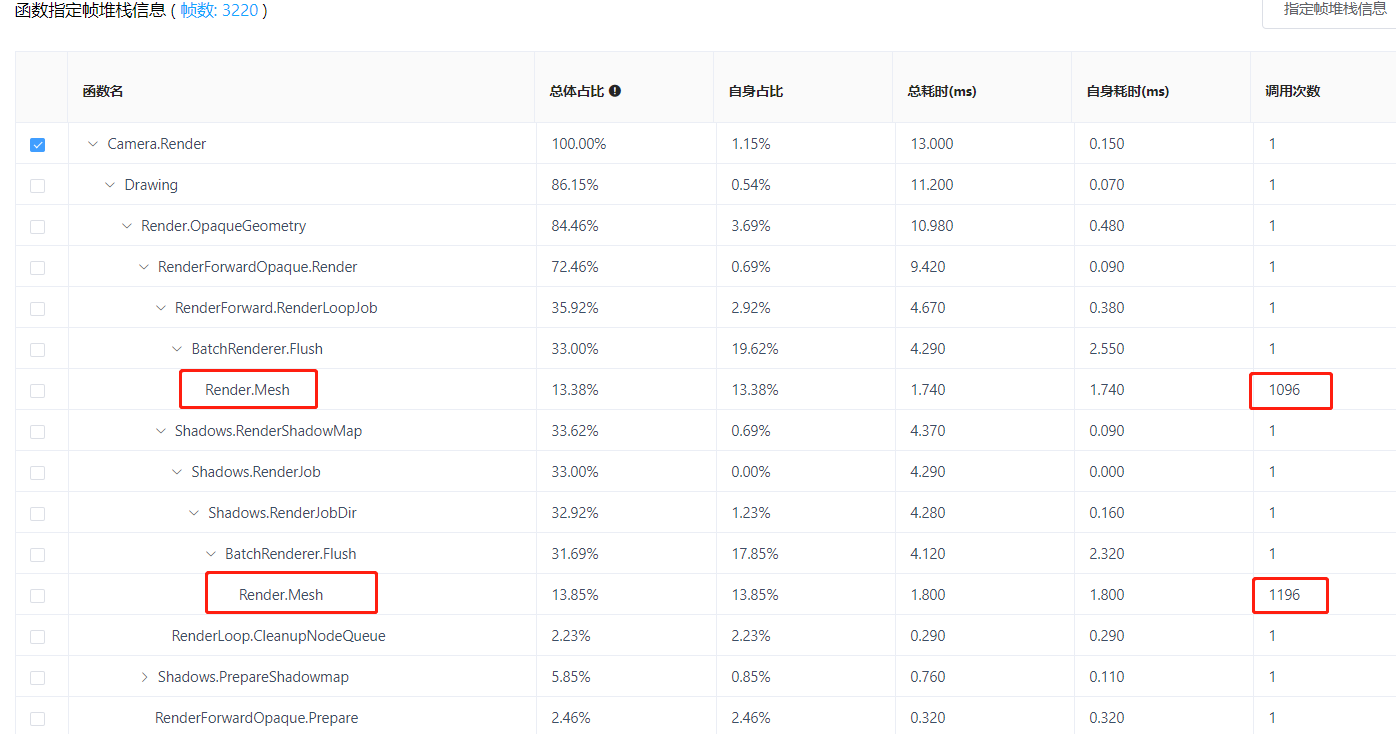Click the Render.Mesh row with 13.85%
1396x734 pixels.
281,595
